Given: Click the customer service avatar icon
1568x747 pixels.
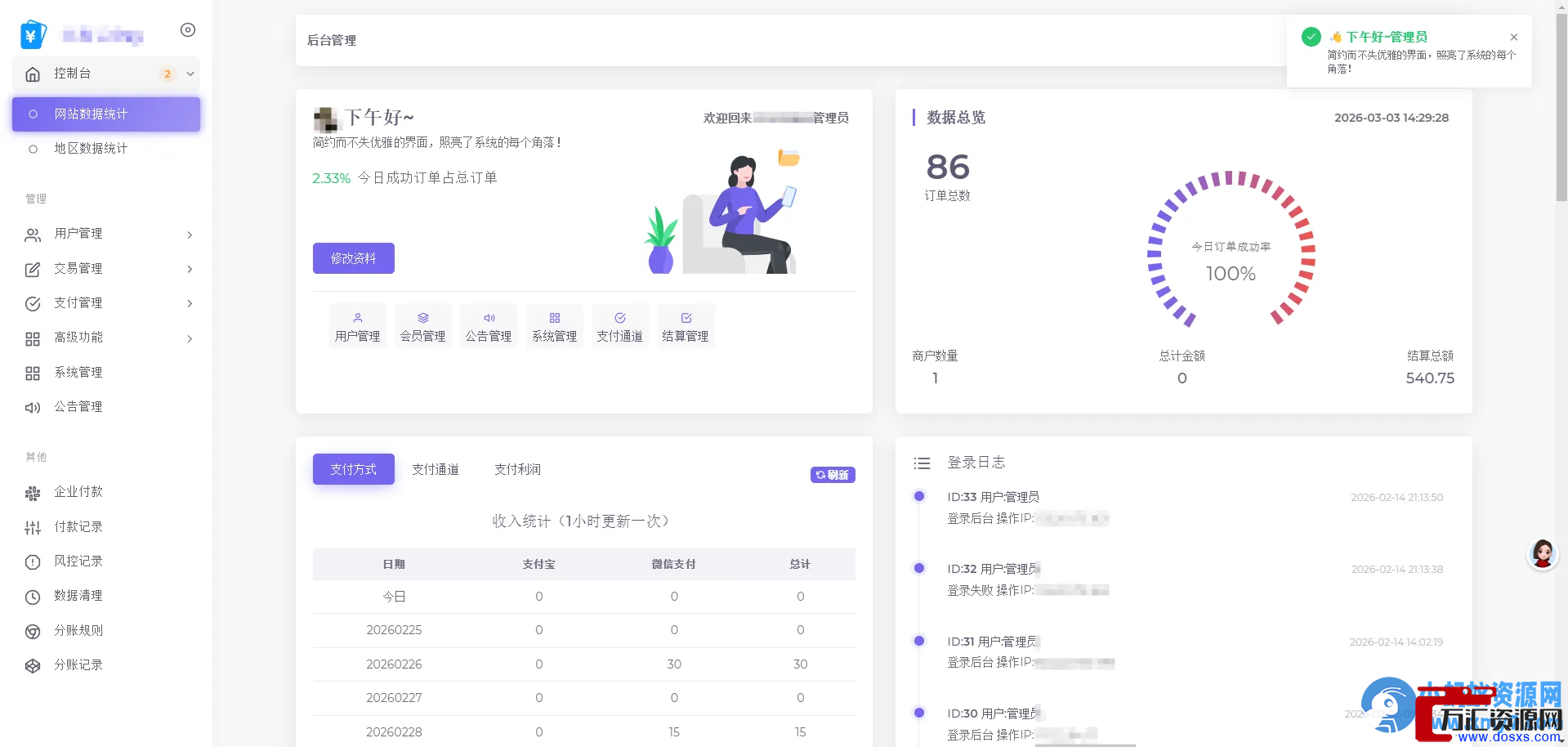Looking at the screenshot, I should [1542, 554].
